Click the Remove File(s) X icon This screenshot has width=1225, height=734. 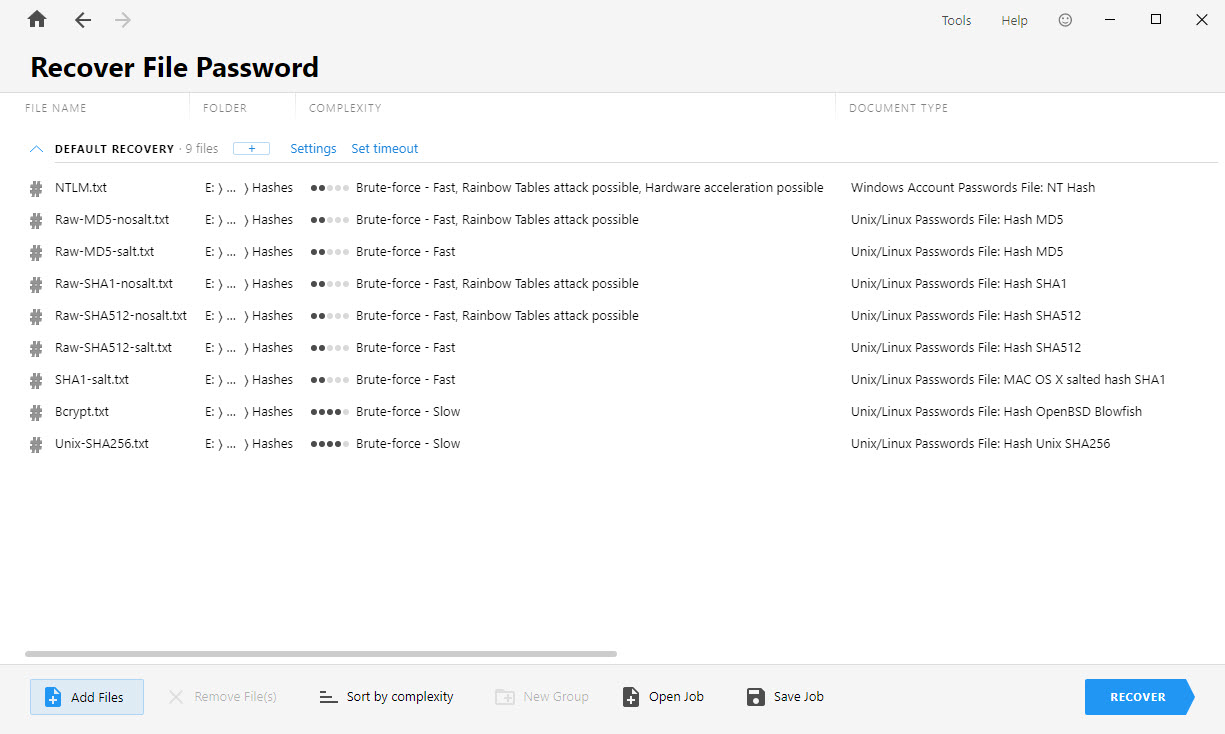pyautogui.click(x=176, y=696)
